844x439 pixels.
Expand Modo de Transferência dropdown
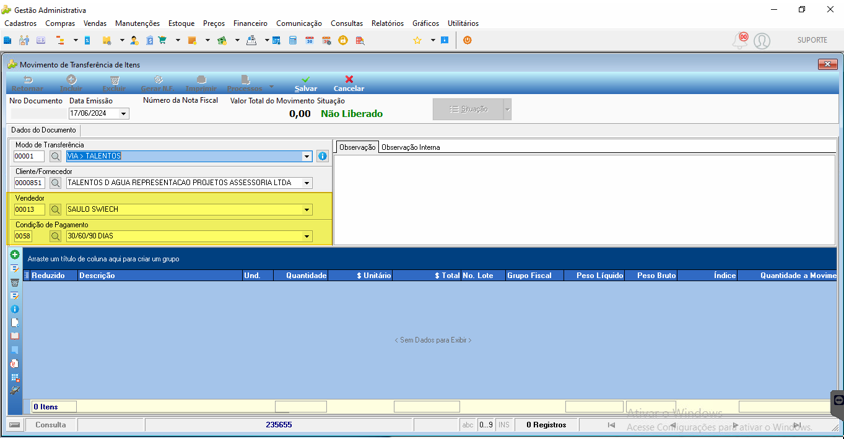pos(307,156)
